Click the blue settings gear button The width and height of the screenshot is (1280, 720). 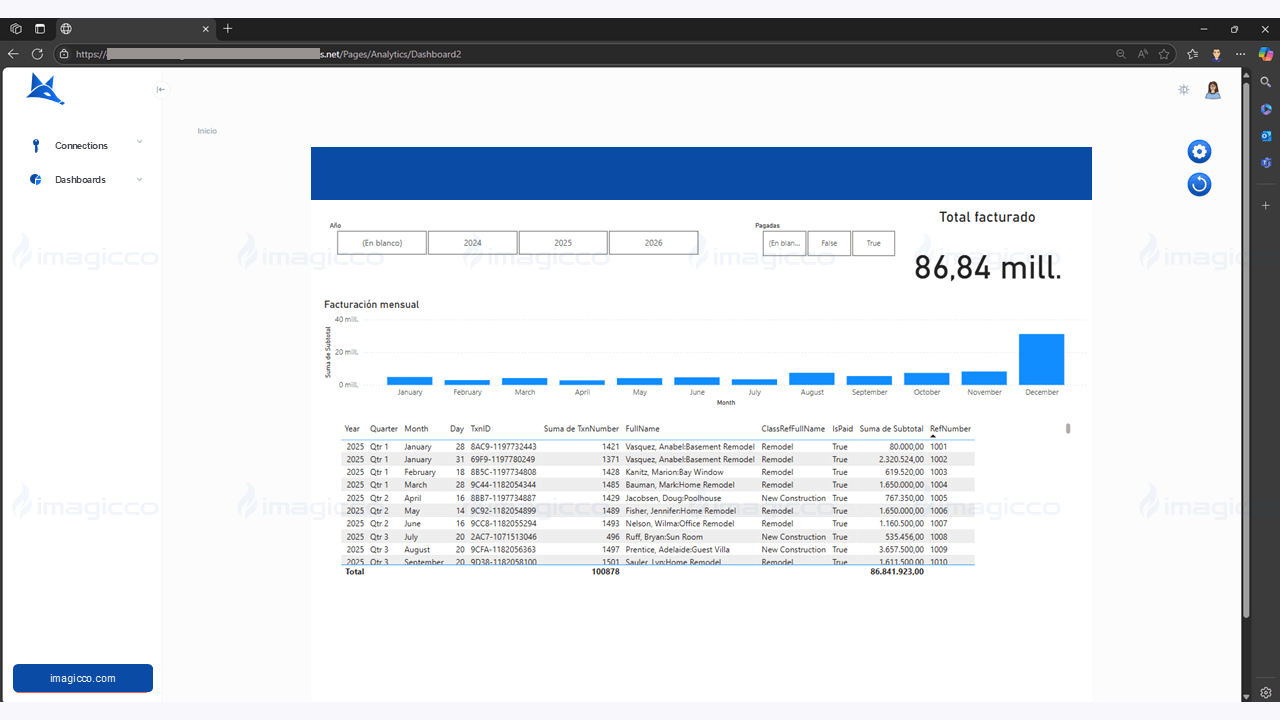click(1199, 152)
